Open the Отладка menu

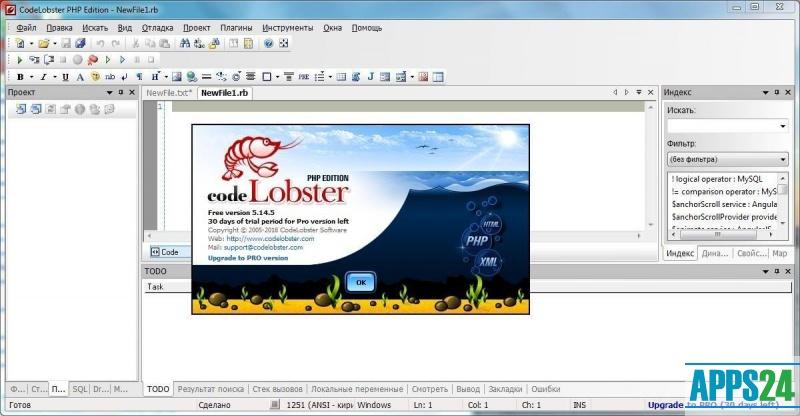pyautogui.click(x=157, y=28)
